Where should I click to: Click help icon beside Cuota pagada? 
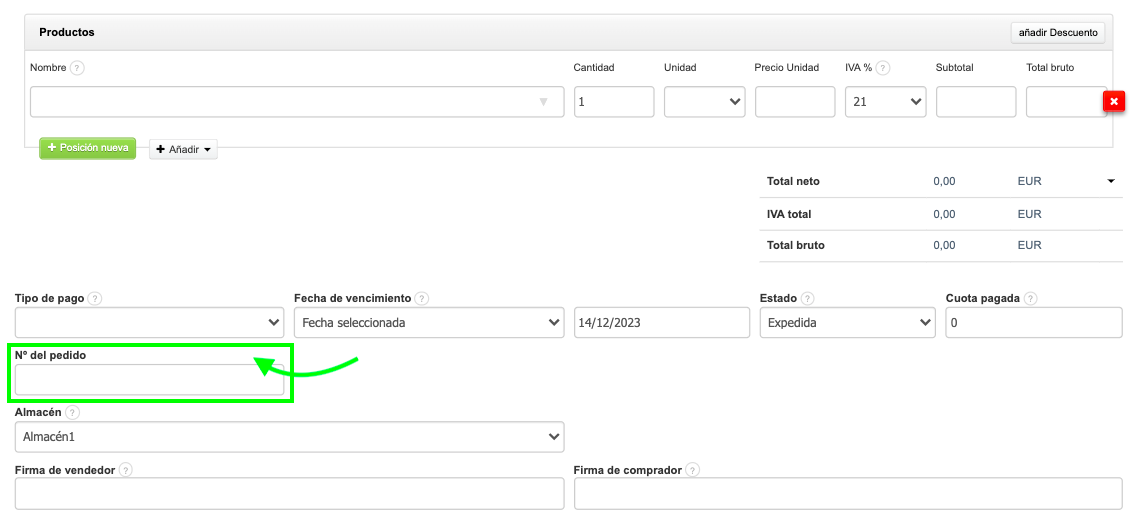(x=1030, y=299)
